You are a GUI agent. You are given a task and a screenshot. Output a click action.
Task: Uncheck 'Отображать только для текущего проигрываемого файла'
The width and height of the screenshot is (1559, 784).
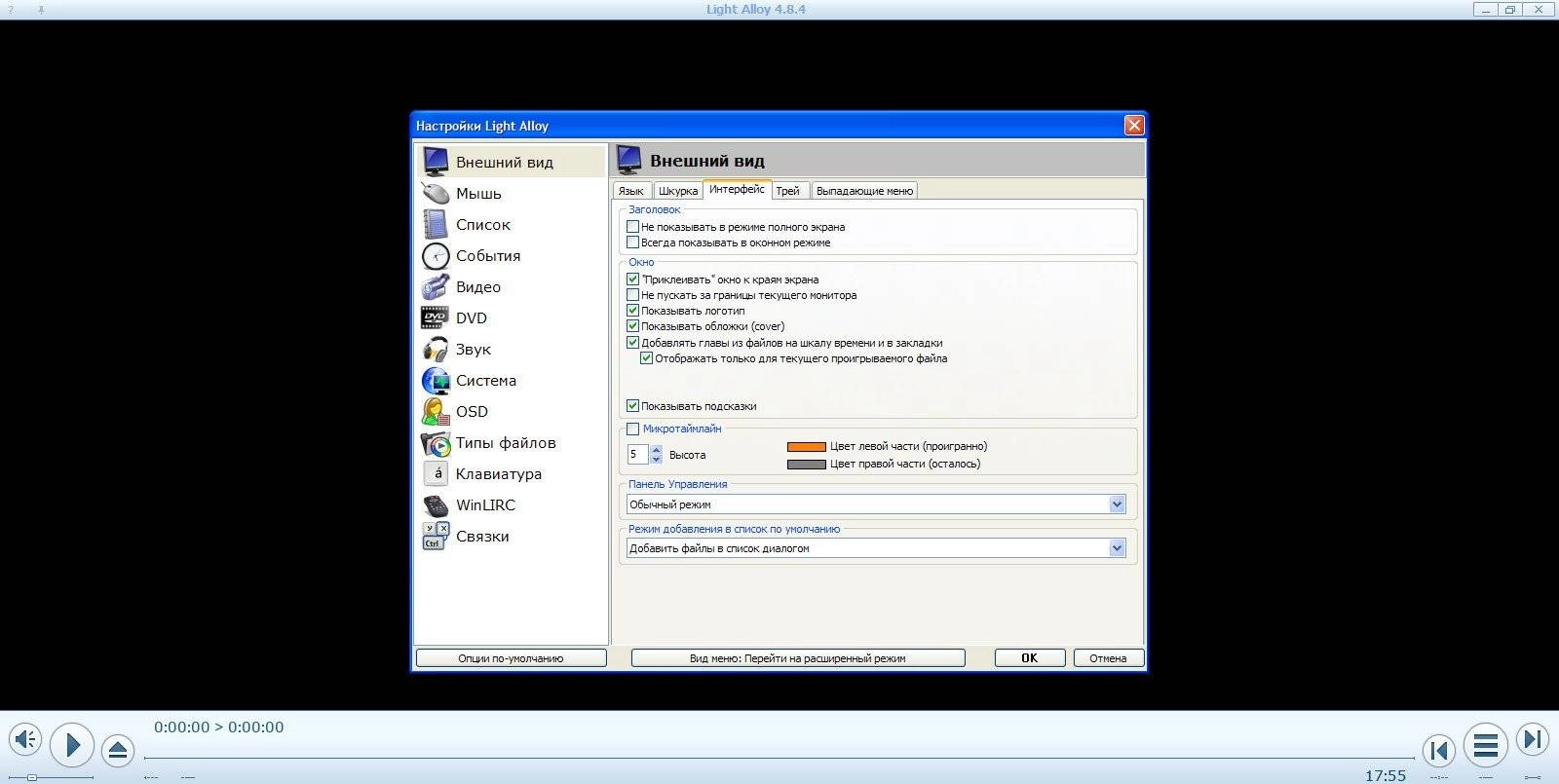tap(646, 357)
